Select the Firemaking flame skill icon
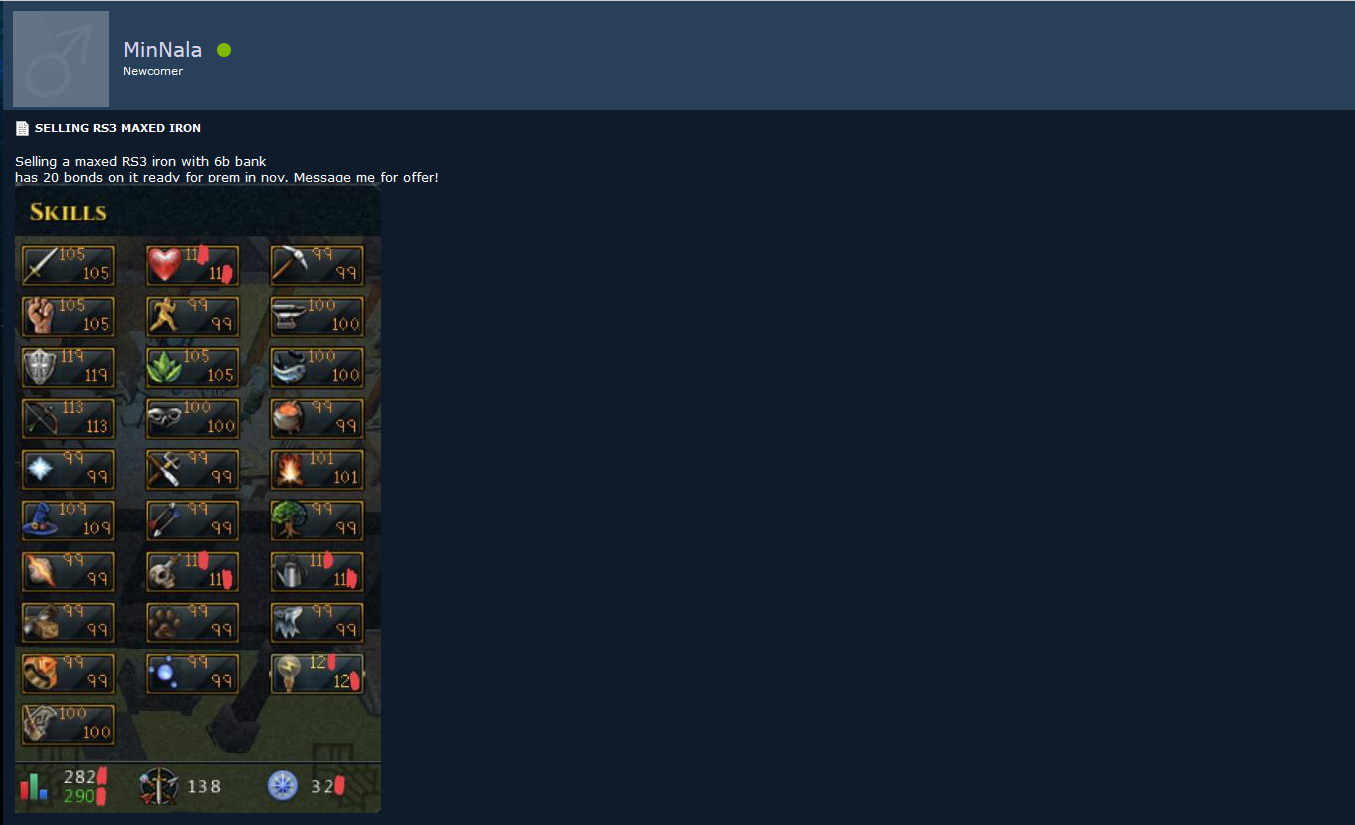The image size is (1355, 825). [289, 469]
